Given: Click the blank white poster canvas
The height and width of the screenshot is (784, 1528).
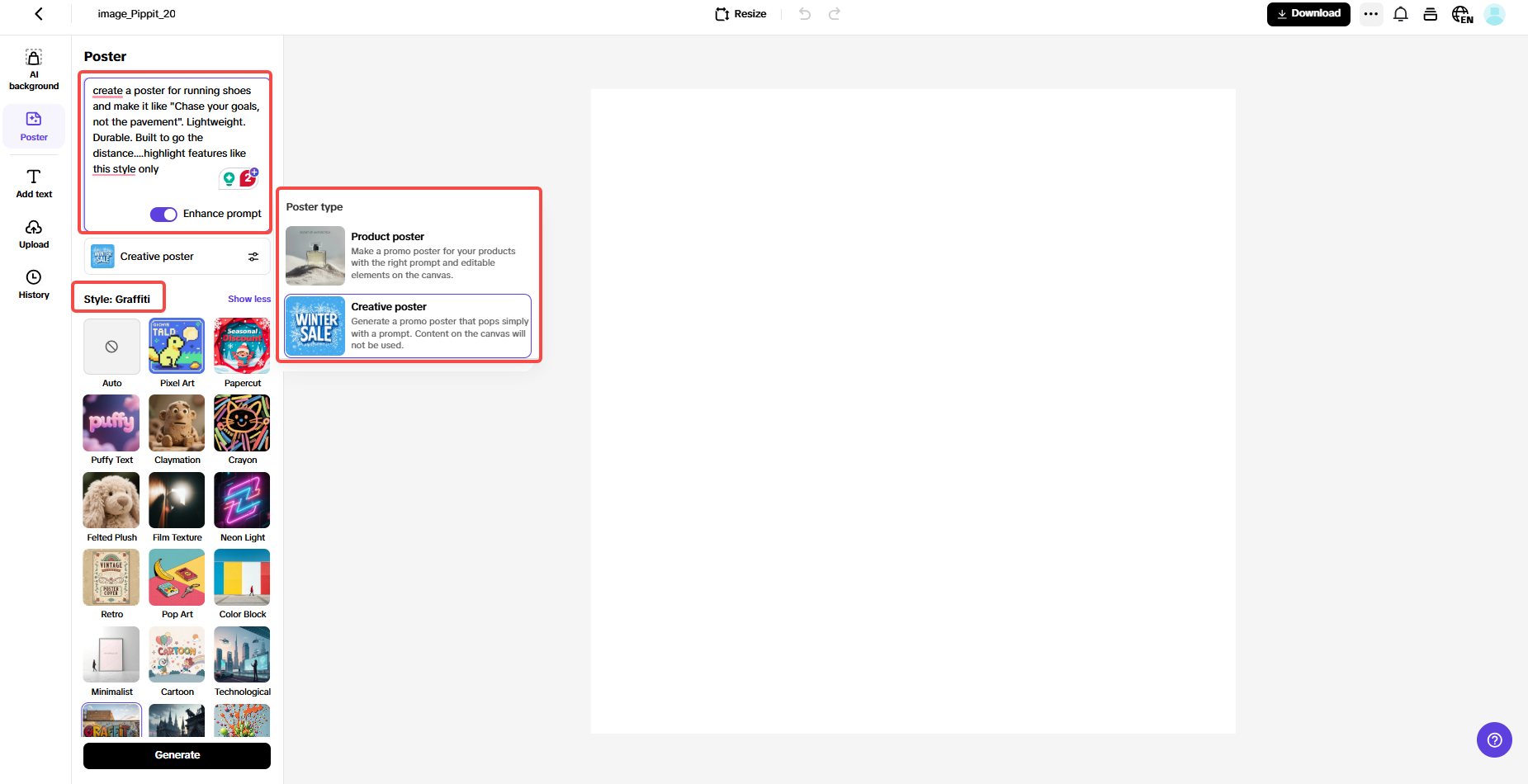Looking at the screenshot, I should (913, 411).
